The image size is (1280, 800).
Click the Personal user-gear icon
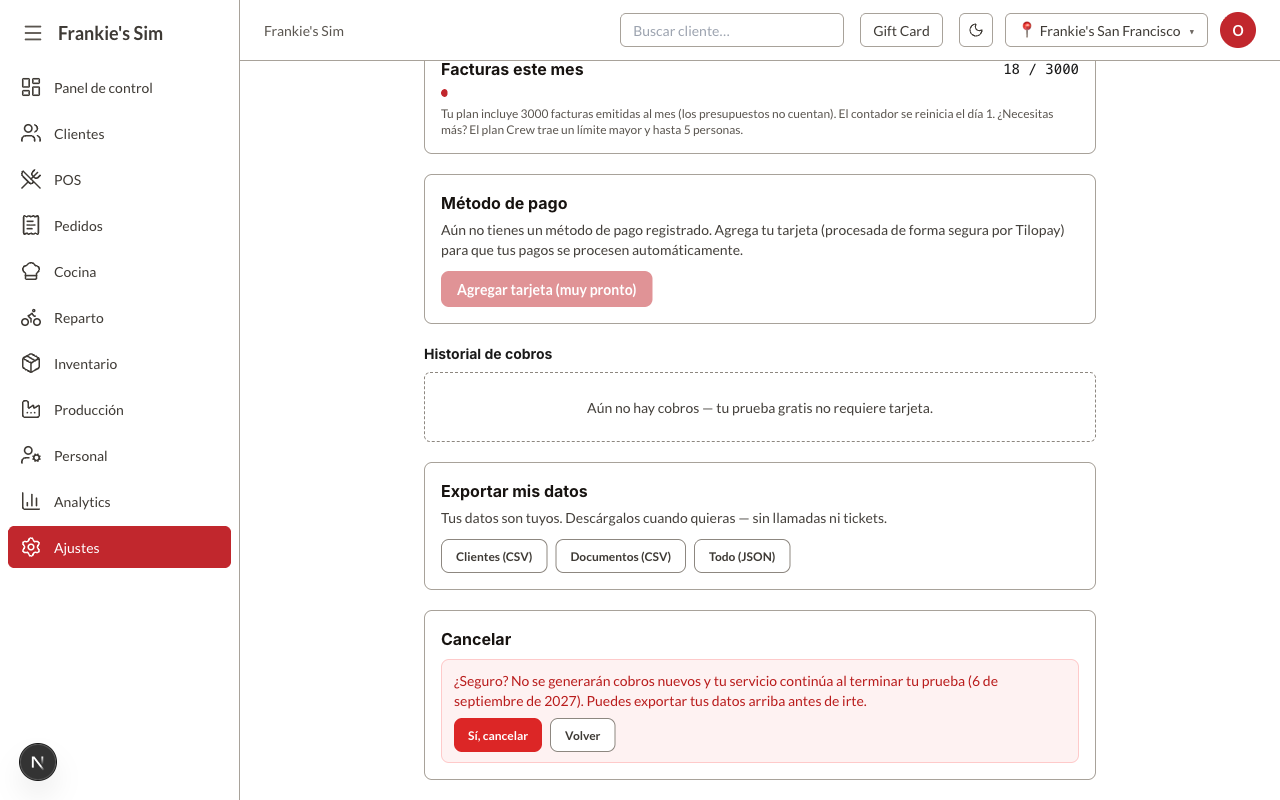(31, 455)
